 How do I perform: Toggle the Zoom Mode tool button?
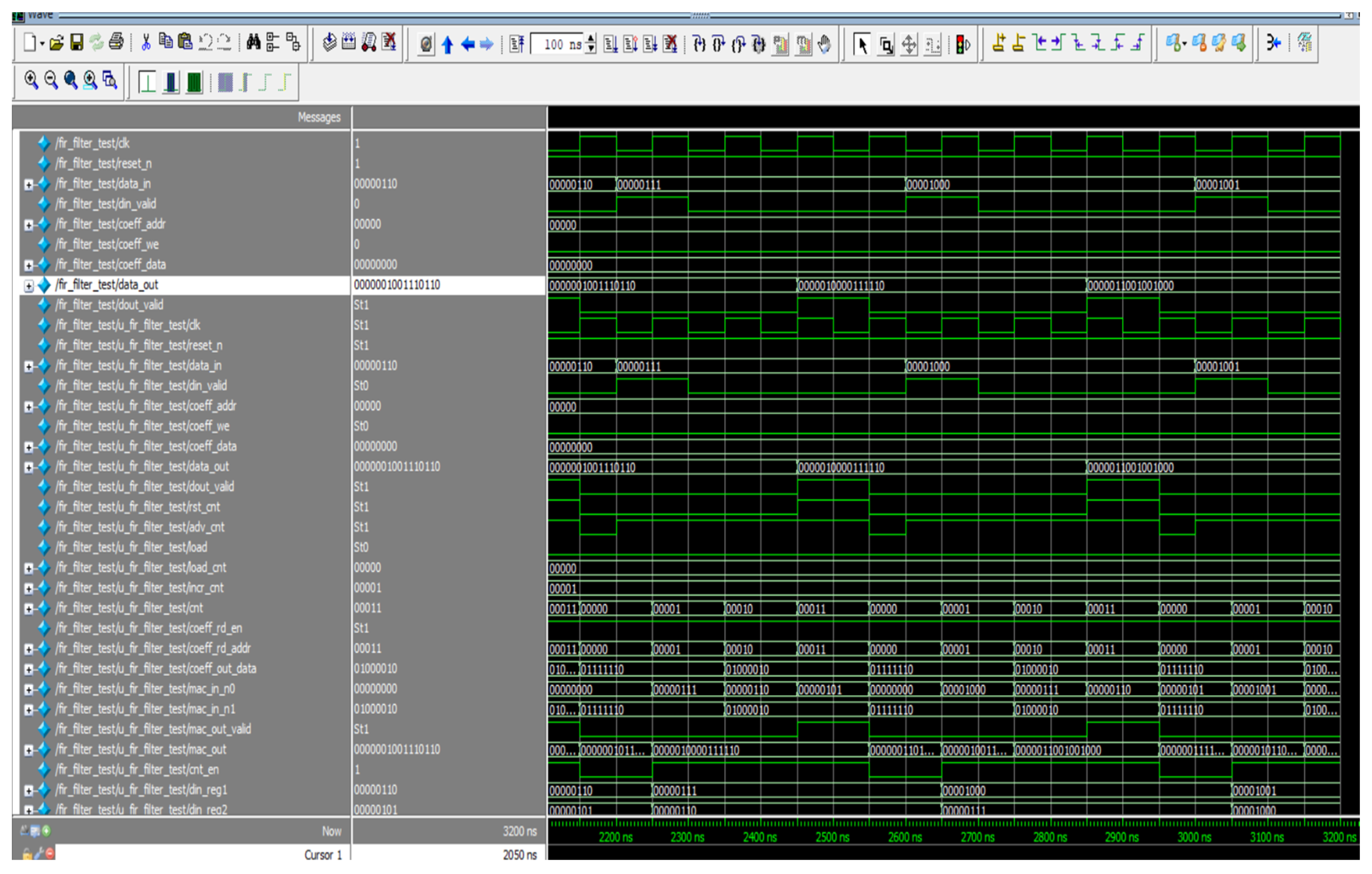pyautogui.click(x=886, y=44)
